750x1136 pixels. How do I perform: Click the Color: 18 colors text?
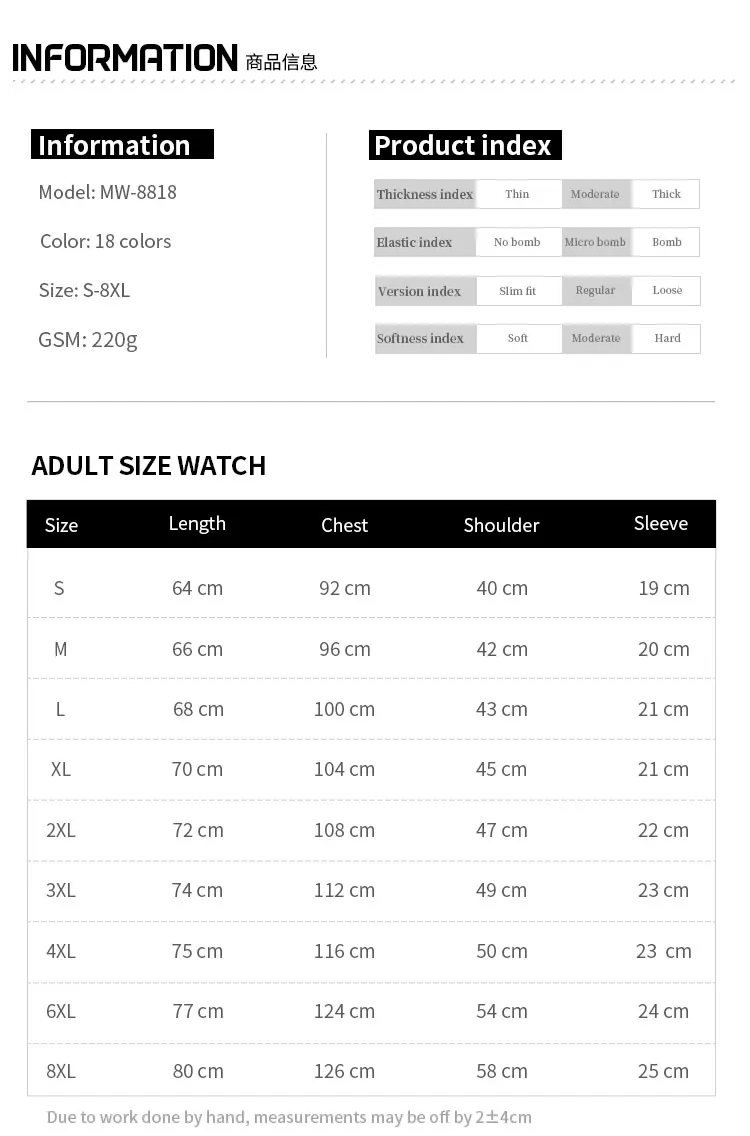coord(105,241)
